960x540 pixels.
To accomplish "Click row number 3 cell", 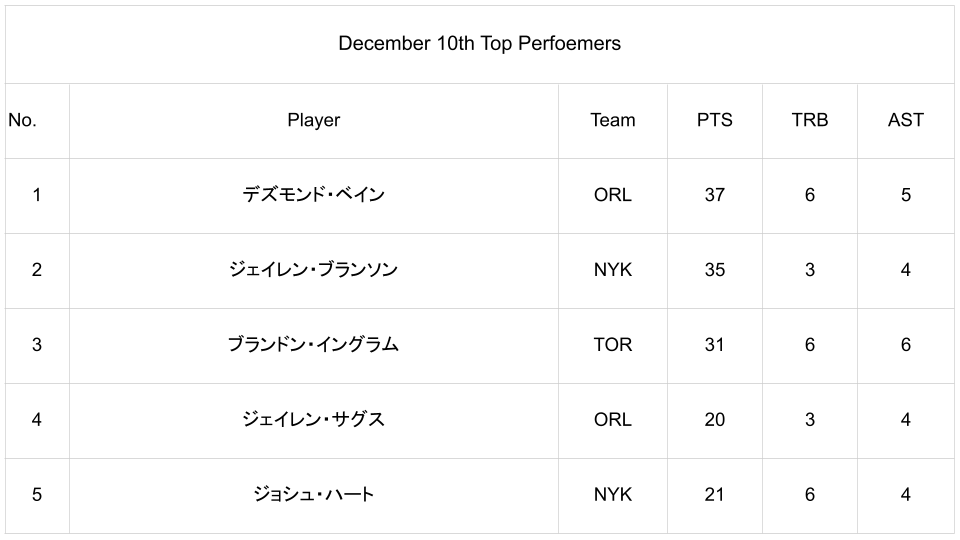I will point(37,345).
